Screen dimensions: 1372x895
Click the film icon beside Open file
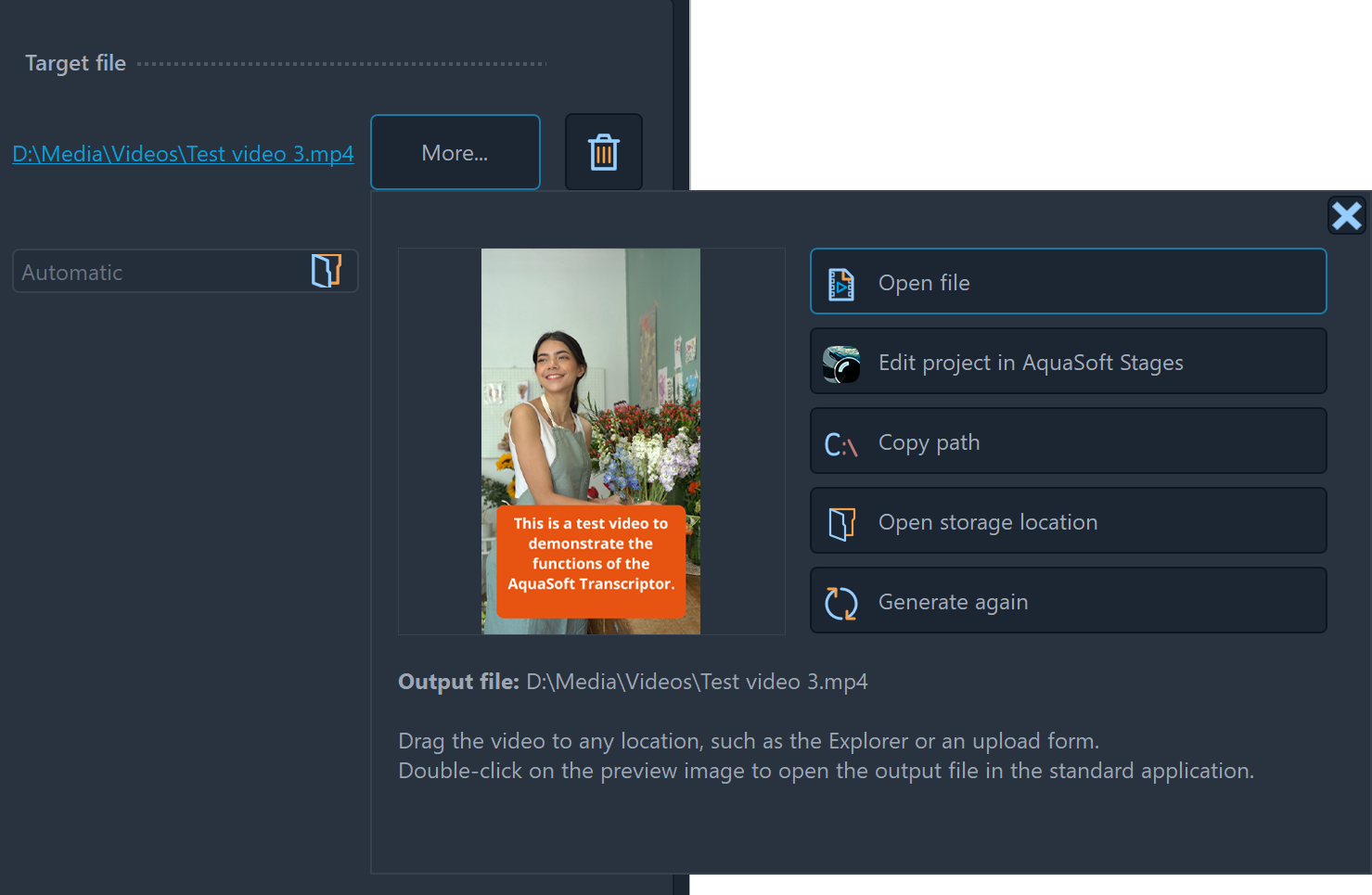click(841, 284)
